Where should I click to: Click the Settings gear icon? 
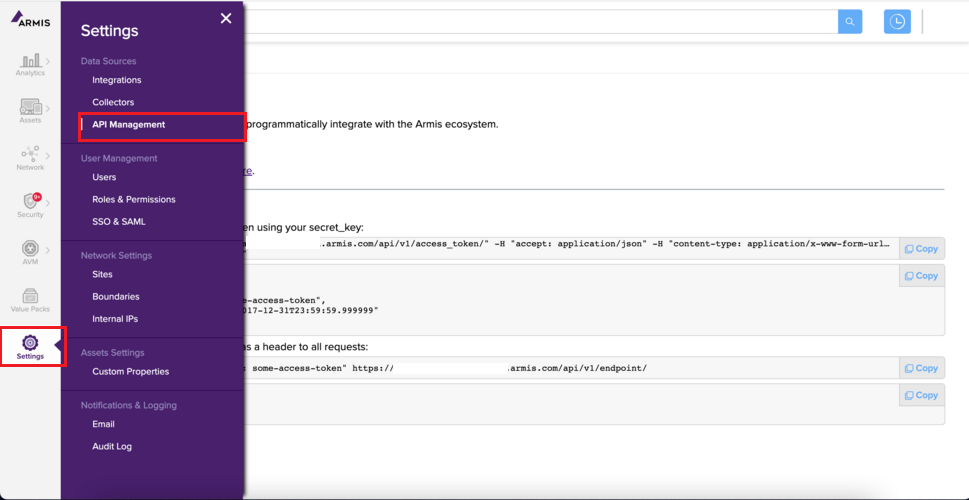point(30,344)
